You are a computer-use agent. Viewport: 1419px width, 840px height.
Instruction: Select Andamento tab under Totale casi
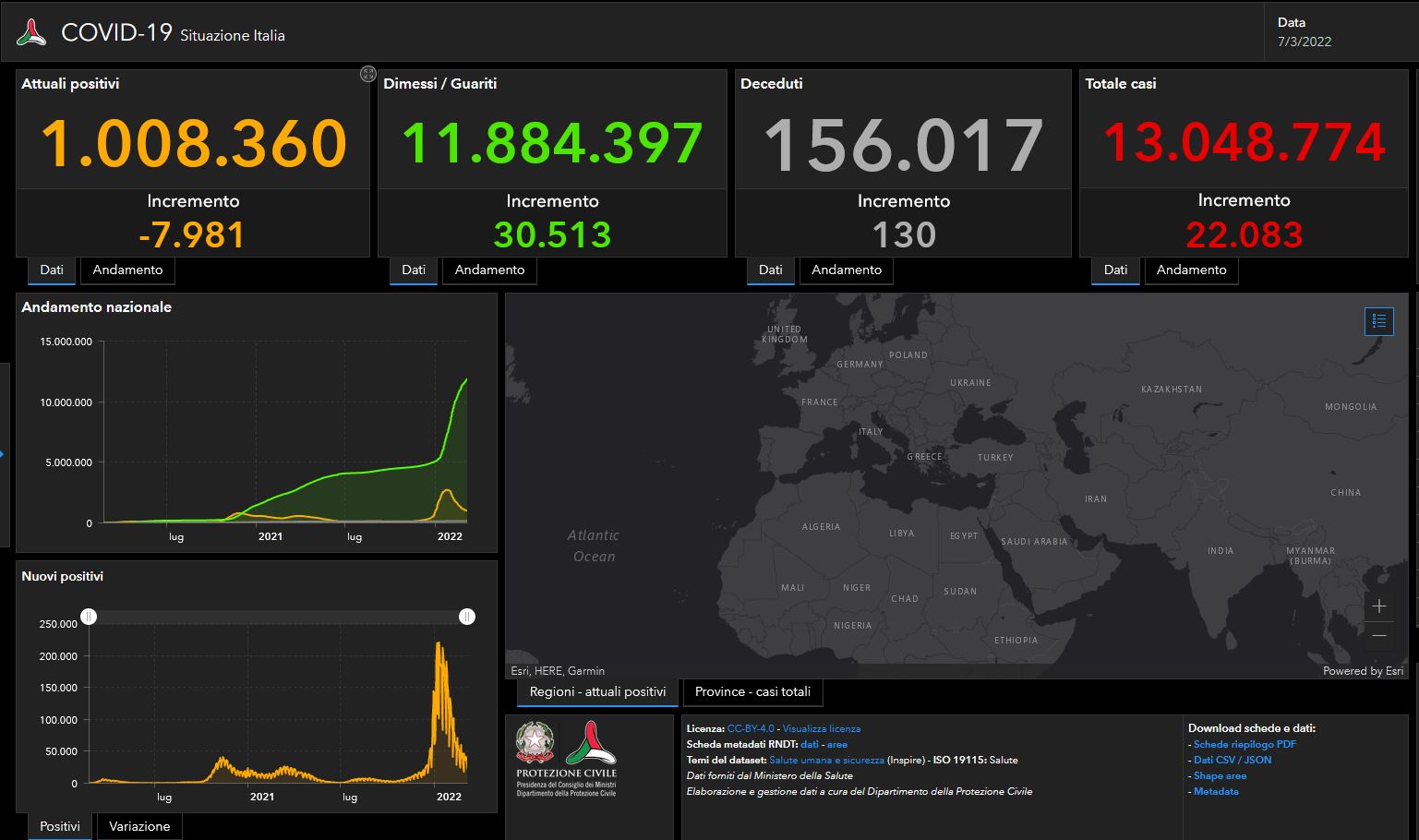pos(1191,270)
